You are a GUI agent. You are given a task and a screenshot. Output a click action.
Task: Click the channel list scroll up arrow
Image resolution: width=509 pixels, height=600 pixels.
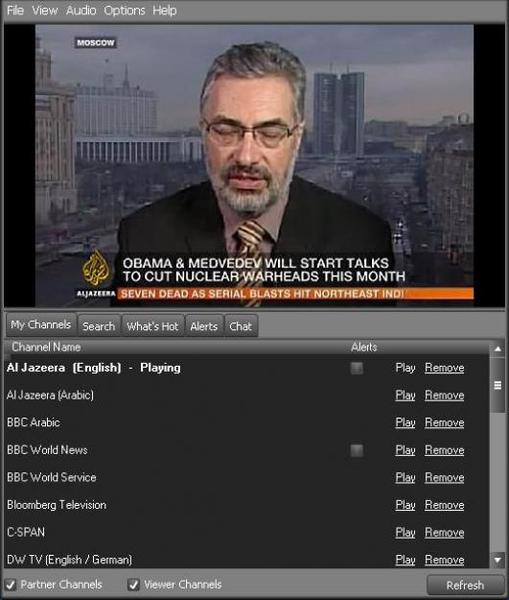[x=498, y=349]
